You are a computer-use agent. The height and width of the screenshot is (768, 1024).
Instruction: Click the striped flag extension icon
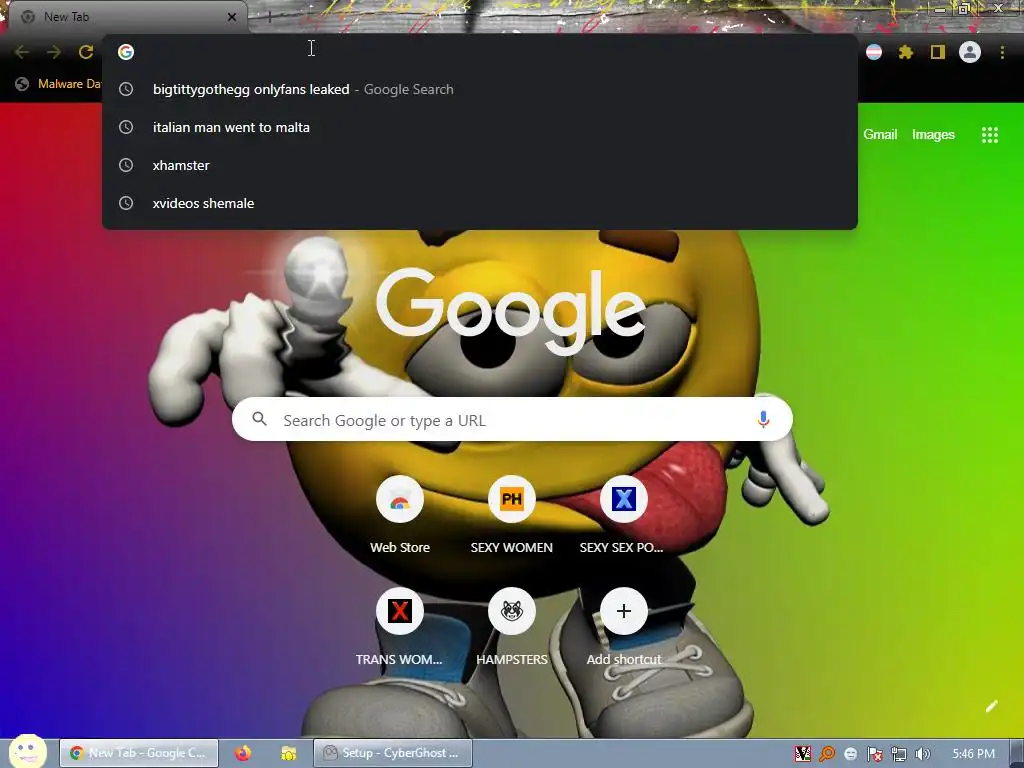click(874, 52)
